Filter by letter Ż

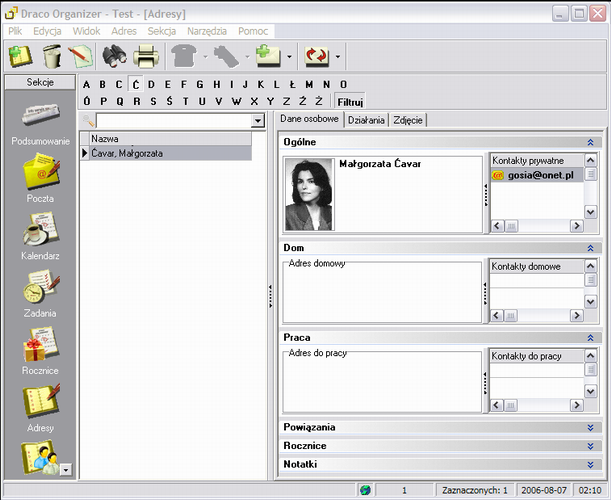tap(319, 101)
